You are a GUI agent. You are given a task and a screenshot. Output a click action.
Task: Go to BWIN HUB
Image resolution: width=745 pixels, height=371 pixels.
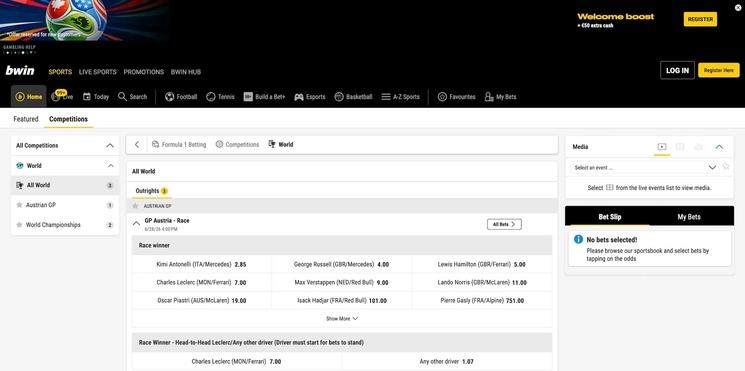point(186,72)
